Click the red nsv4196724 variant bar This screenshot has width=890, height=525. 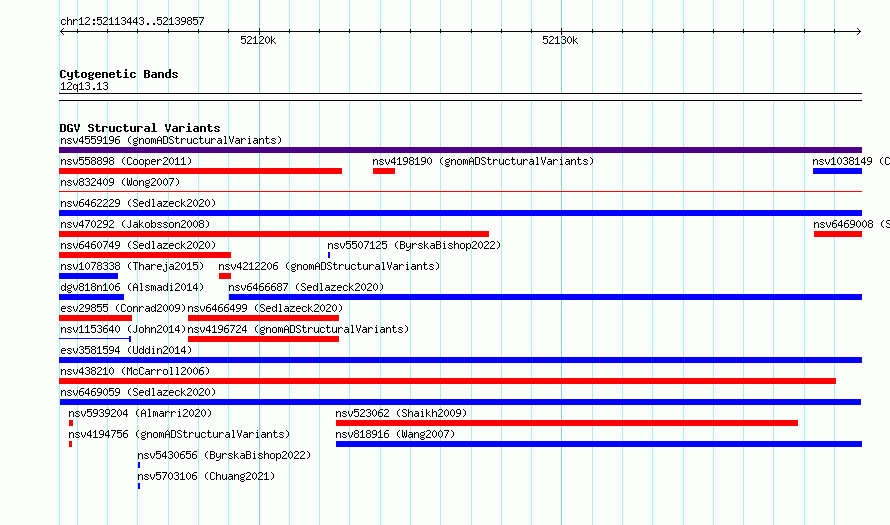[x=263, y=339]
